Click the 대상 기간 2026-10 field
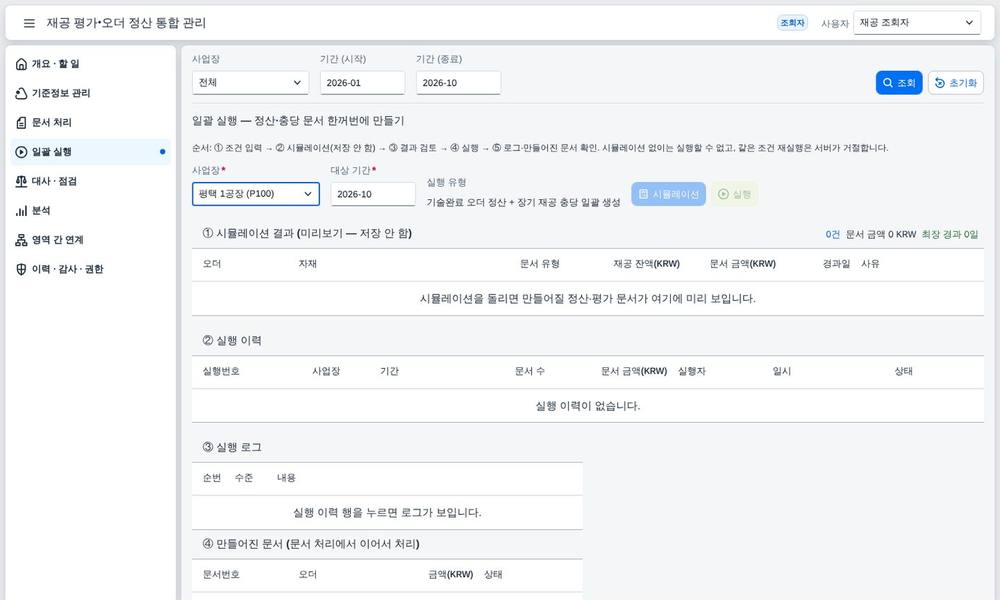This screenshot has width=1000, height=600. coord(373,194)
